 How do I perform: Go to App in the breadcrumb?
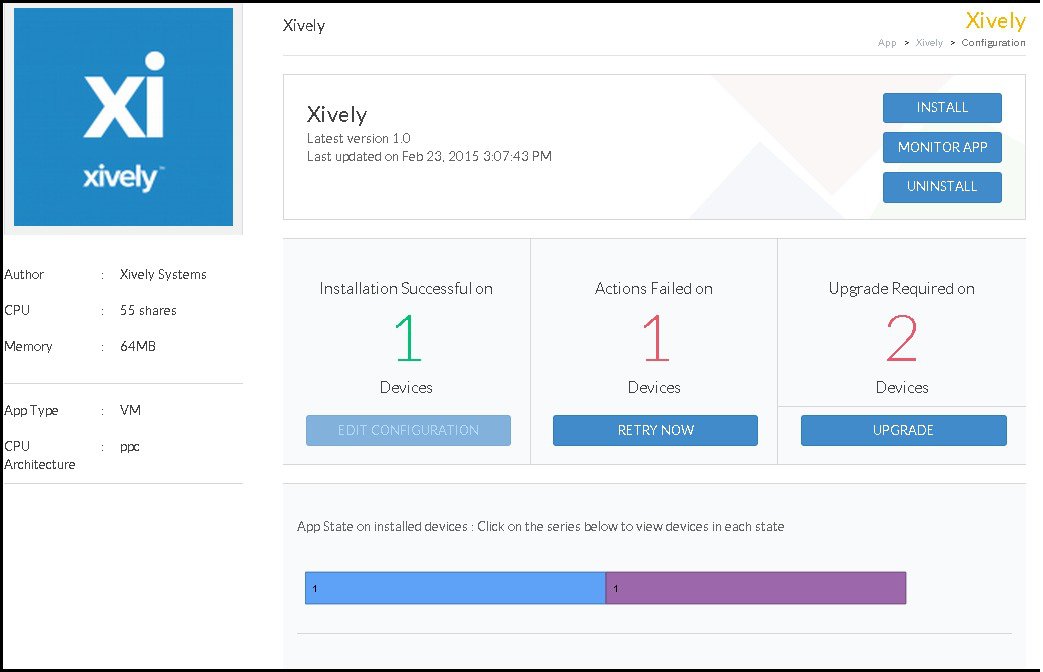coord(887,43)
